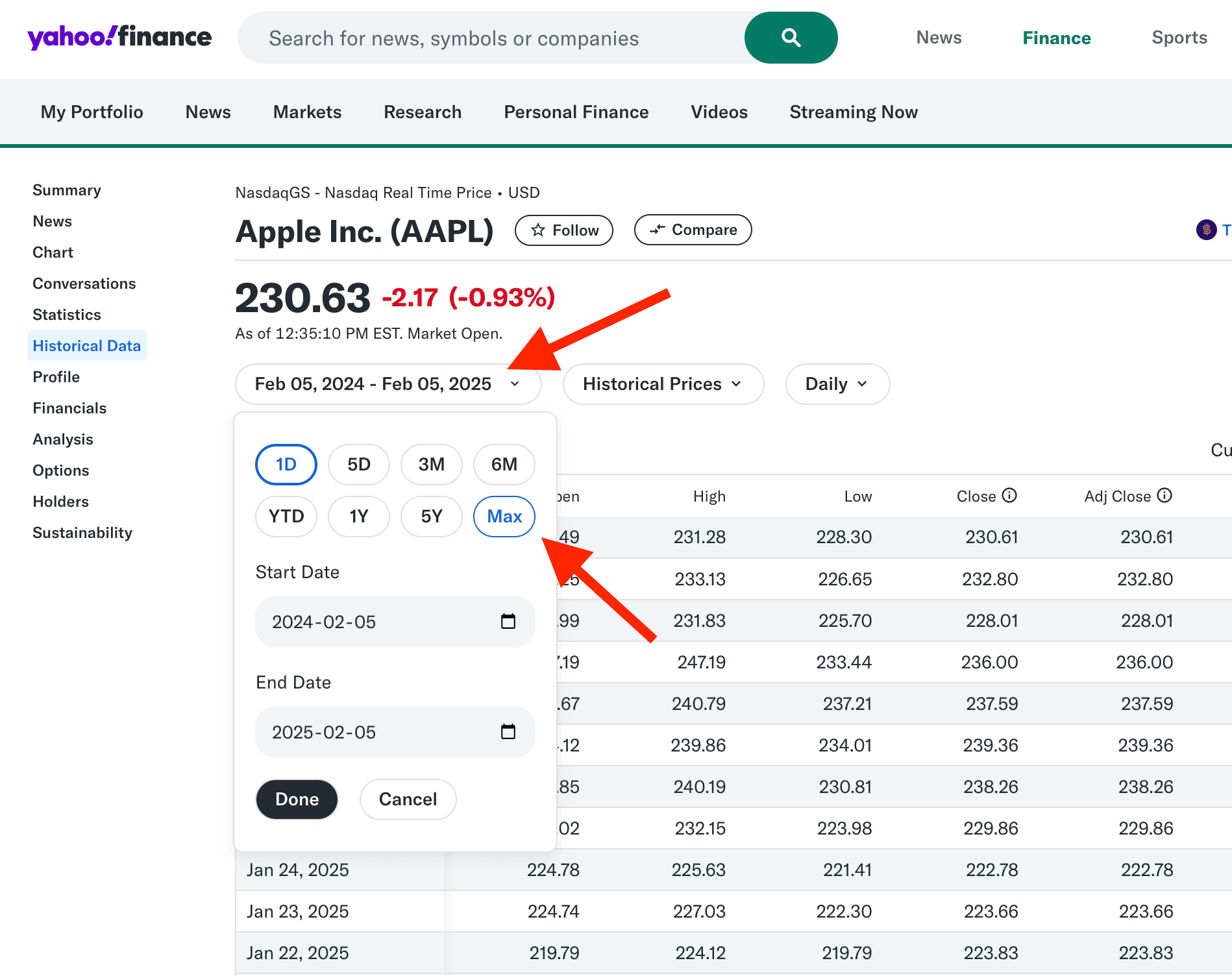Go to the Analysis section

point(63,439)
